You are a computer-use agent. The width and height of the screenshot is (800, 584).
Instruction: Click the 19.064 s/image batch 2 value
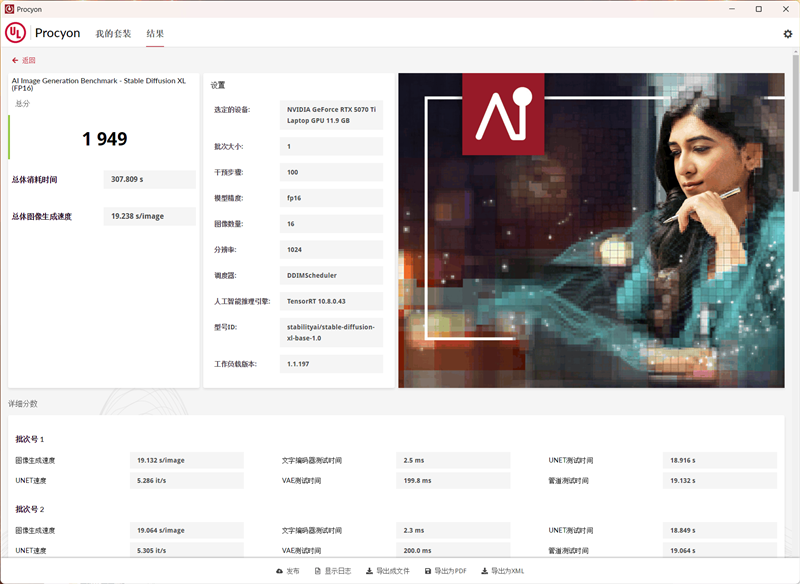click(187, 530)
